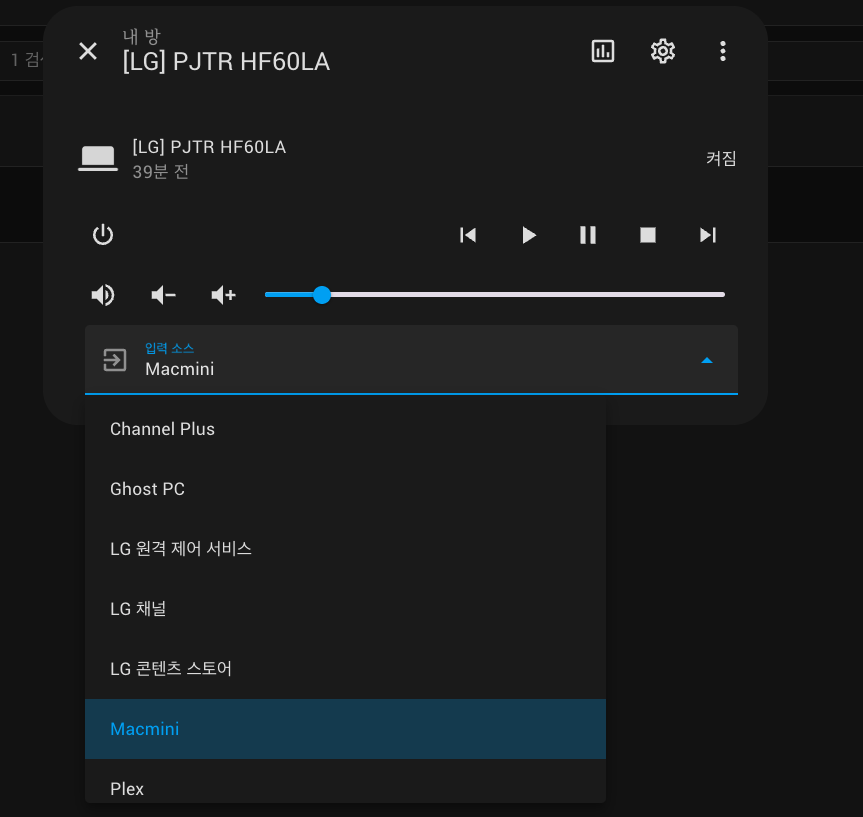Viewport: 863px width, 817px height.
Task: Close the PJTR HF60LA dialog
Action: pyautogui.click(x=88, y=51)
